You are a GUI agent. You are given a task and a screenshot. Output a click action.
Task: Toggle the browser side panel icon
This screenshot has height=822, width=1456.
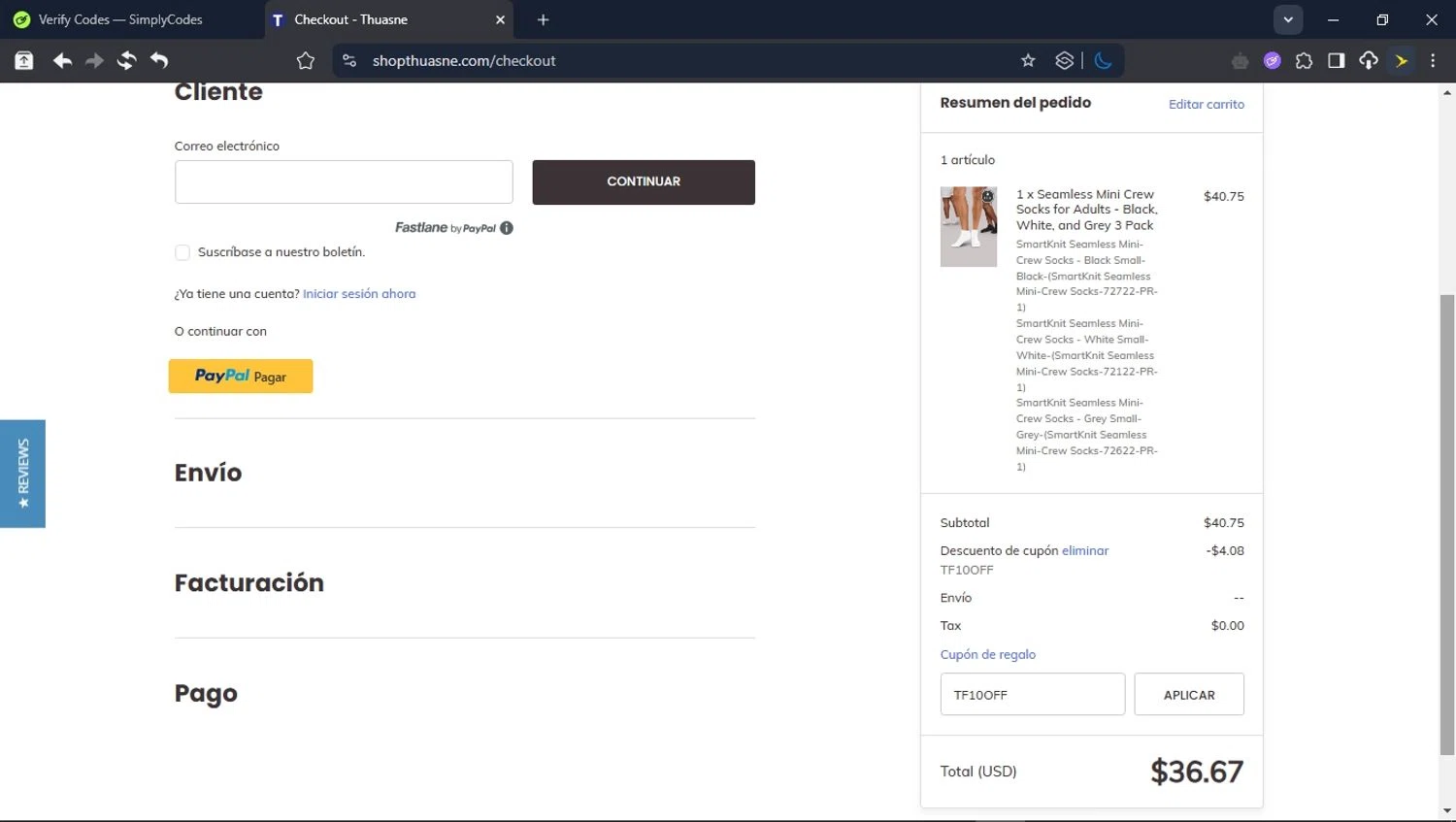pos(1336,60)
